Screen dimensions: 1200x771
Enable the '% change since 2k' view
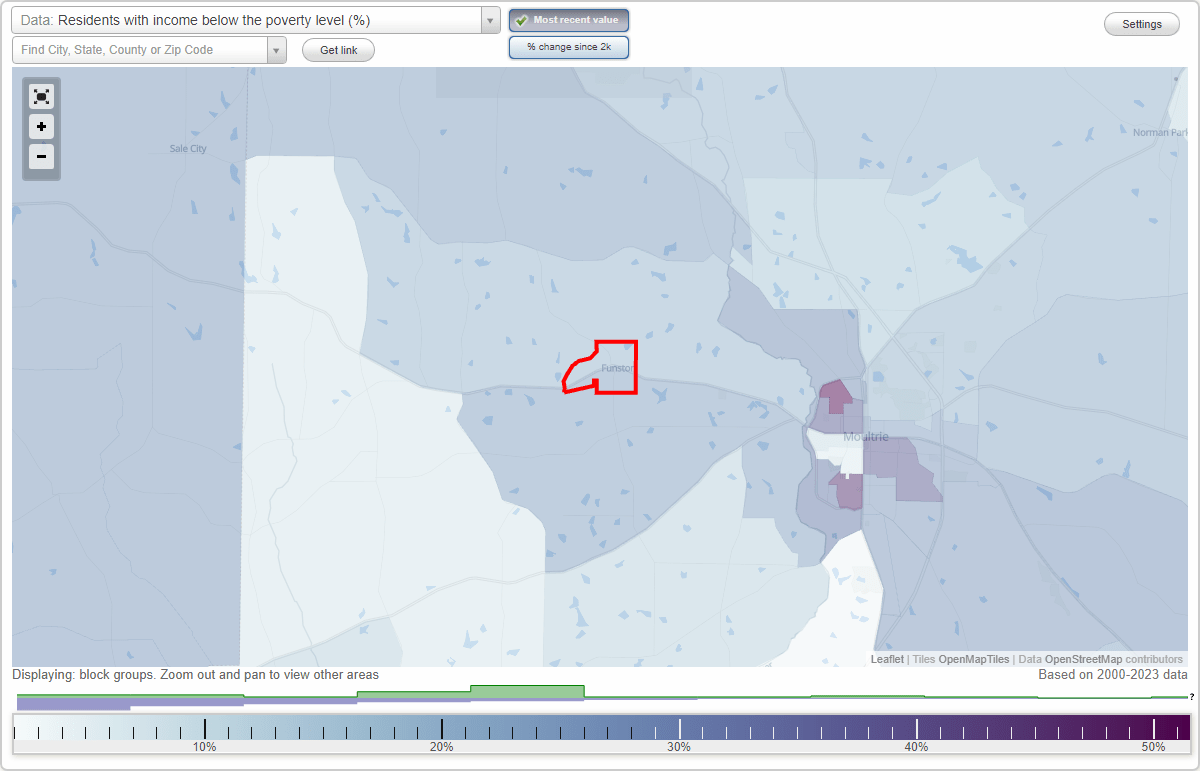[569, 46]
